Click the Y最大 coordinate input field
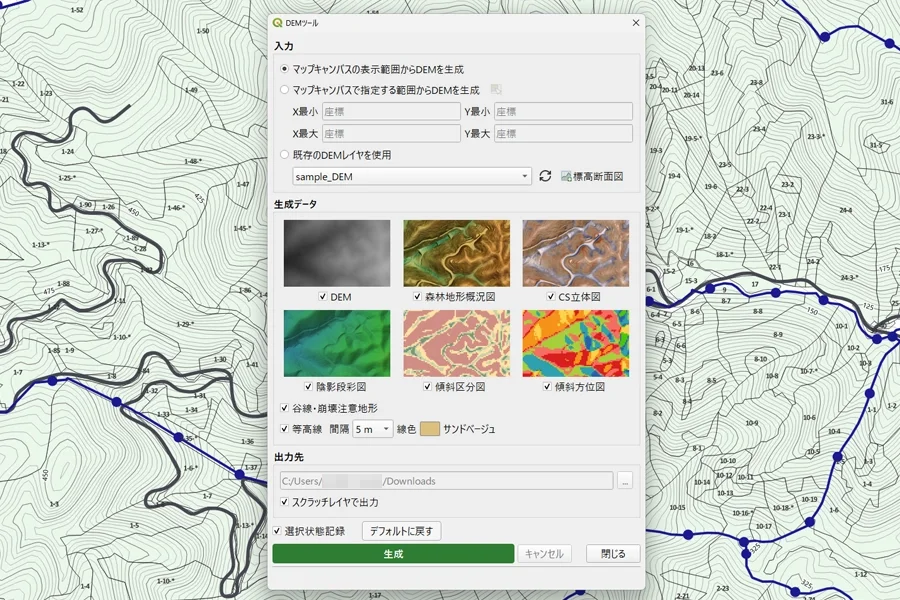The image size is (900, 600). click(564, 133)
